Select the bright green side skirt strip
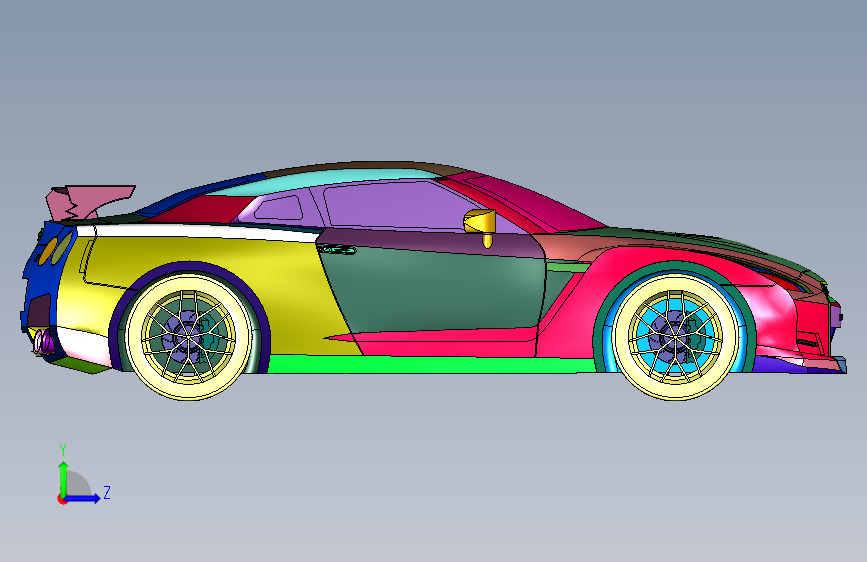 (x=431, y=365)
